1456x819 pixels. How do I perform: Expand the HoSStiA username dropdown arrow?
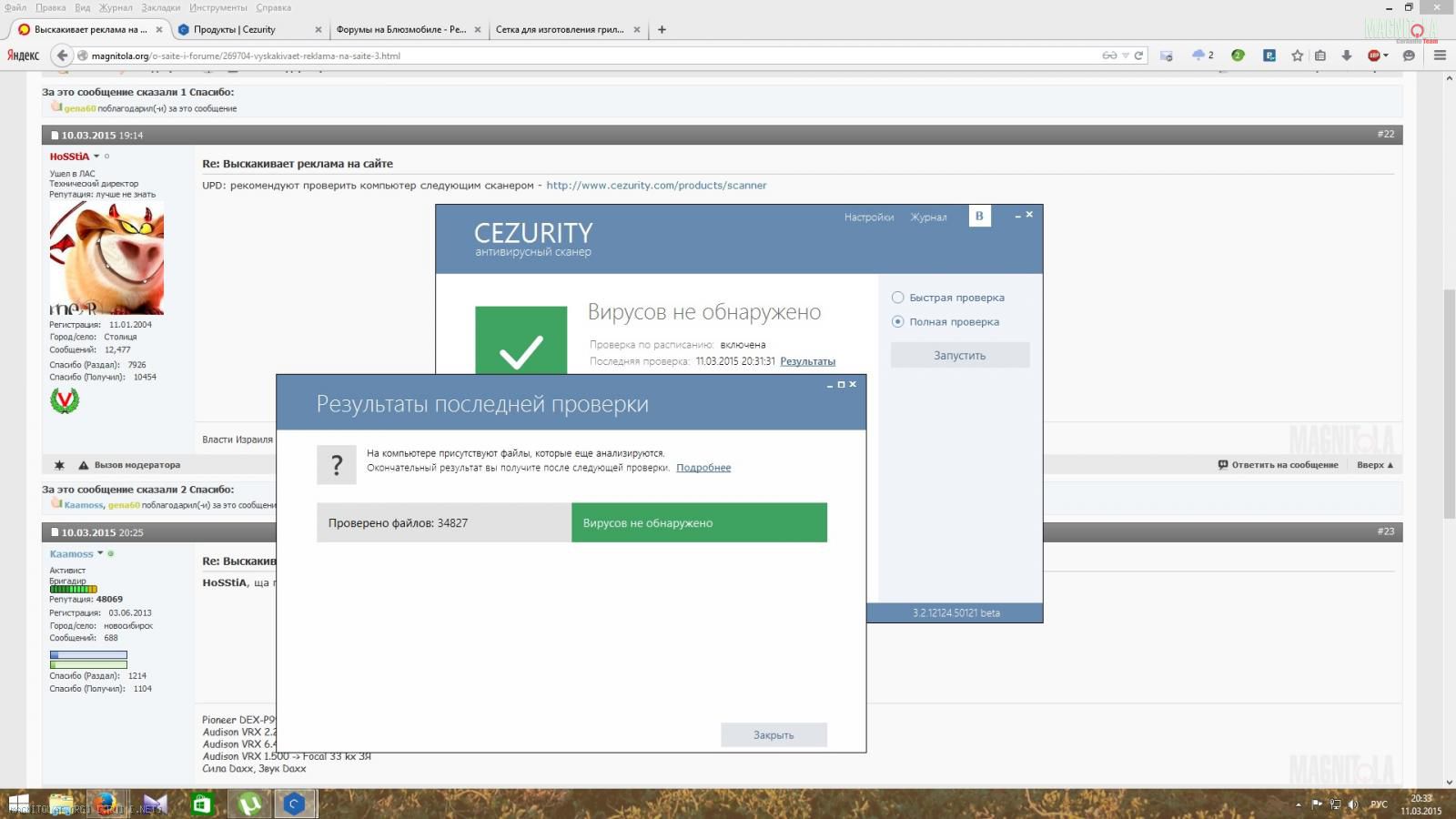click(x=96, y=157)
